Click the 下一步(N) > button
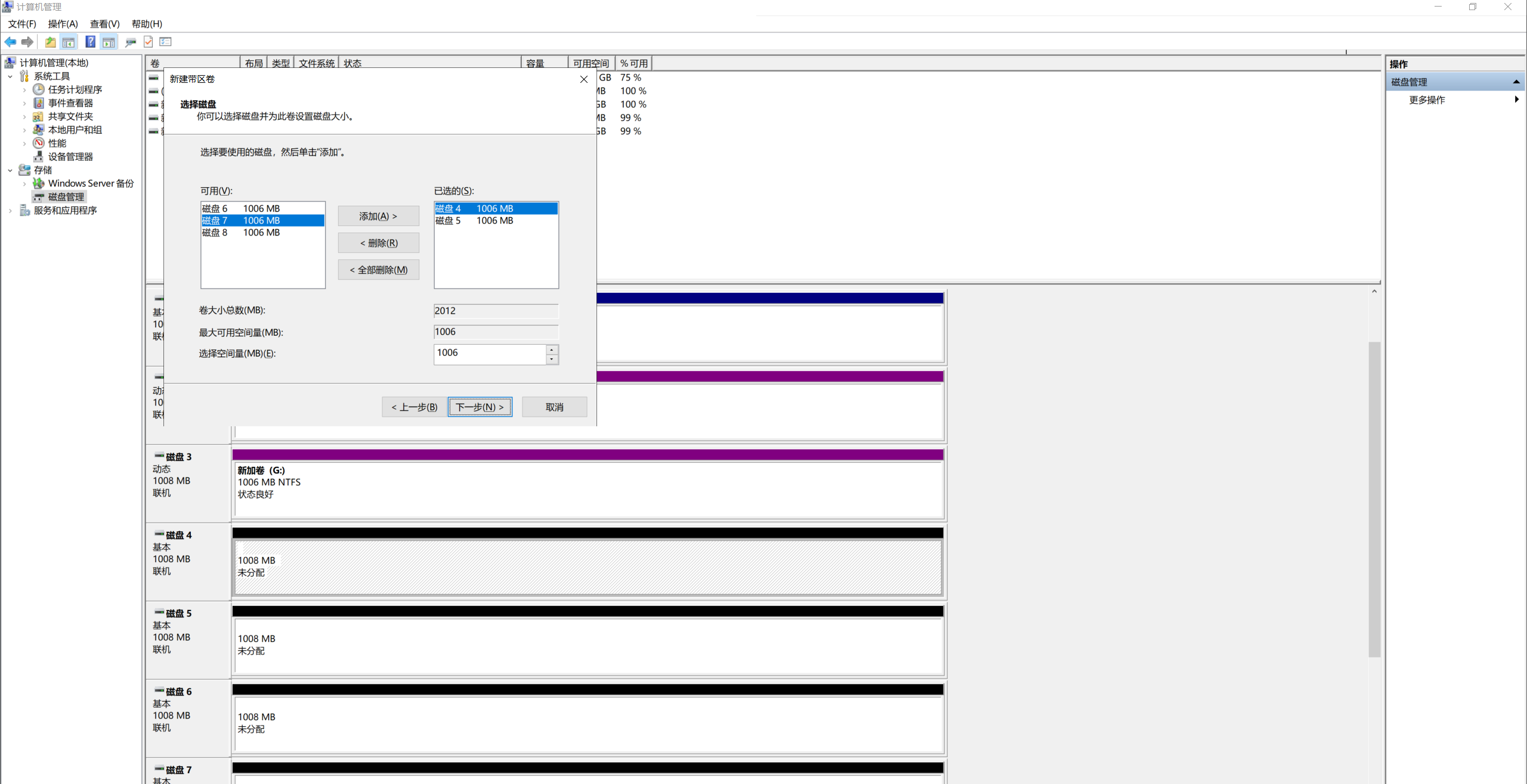This screenshot has width=1527, height=784. [x=480, y=407]
